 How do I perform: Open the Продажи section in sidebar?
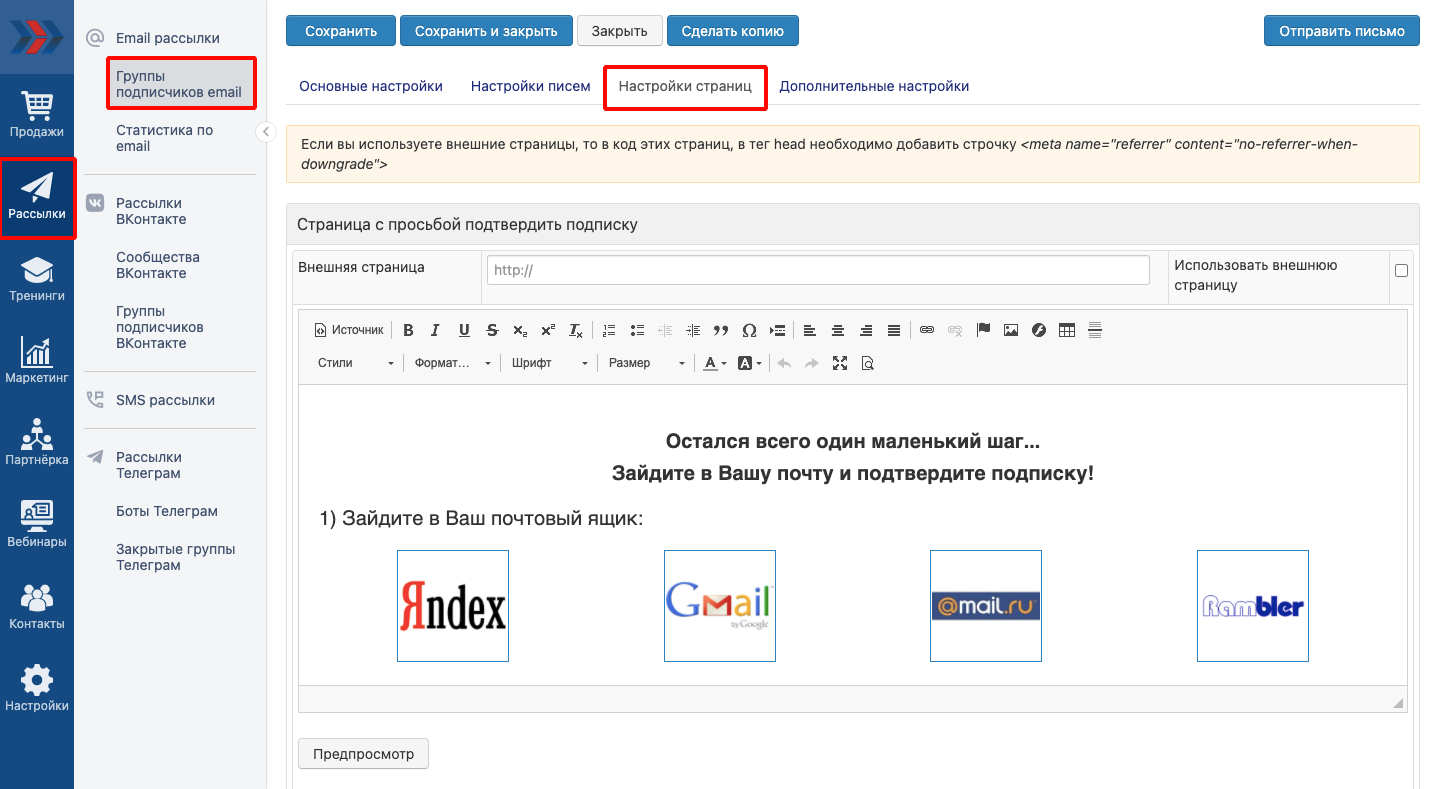[37, 114]
